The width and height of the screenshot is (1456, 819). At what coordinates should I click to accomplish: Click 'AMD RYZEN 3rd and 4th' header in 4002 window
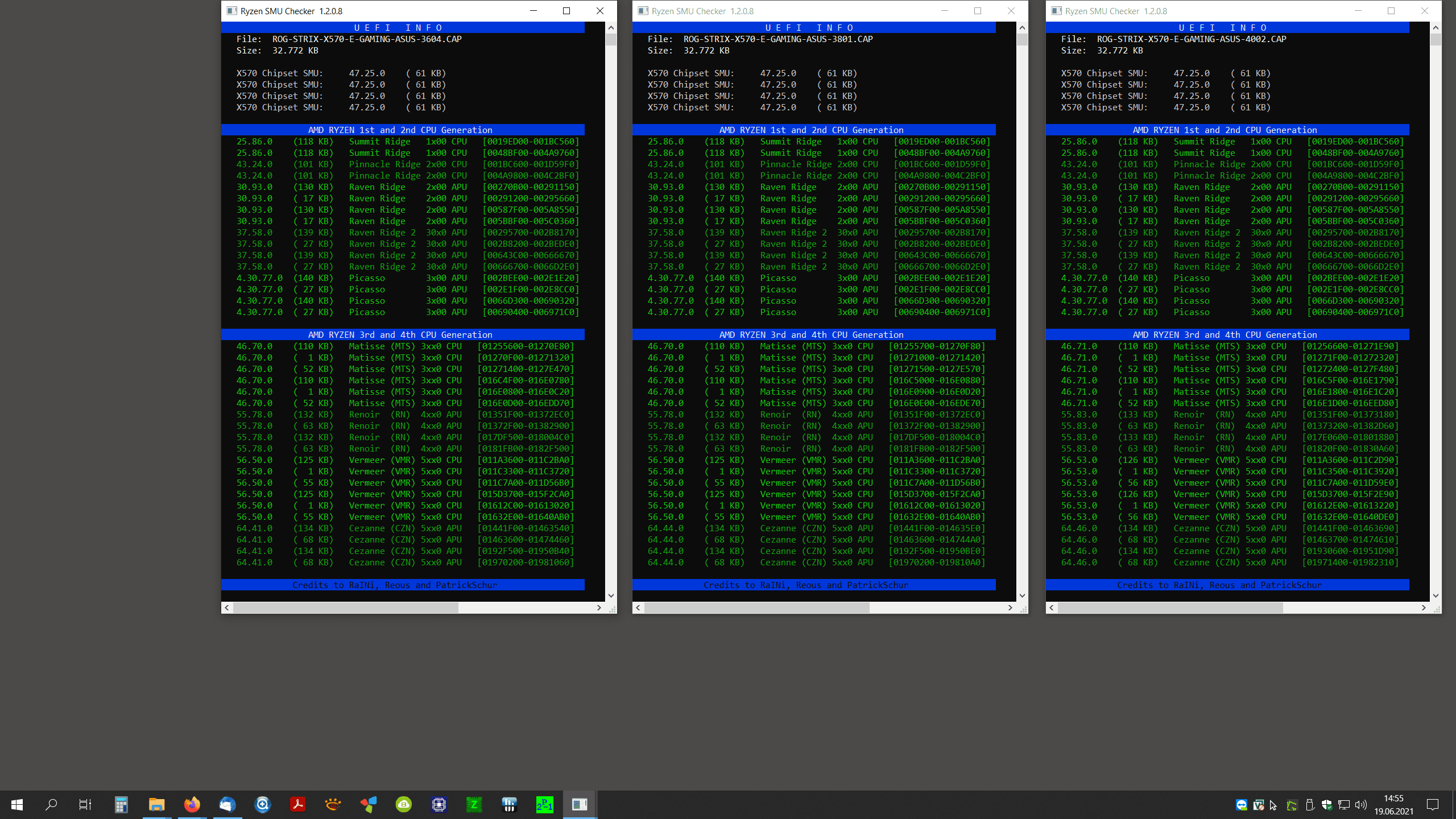1227,334
